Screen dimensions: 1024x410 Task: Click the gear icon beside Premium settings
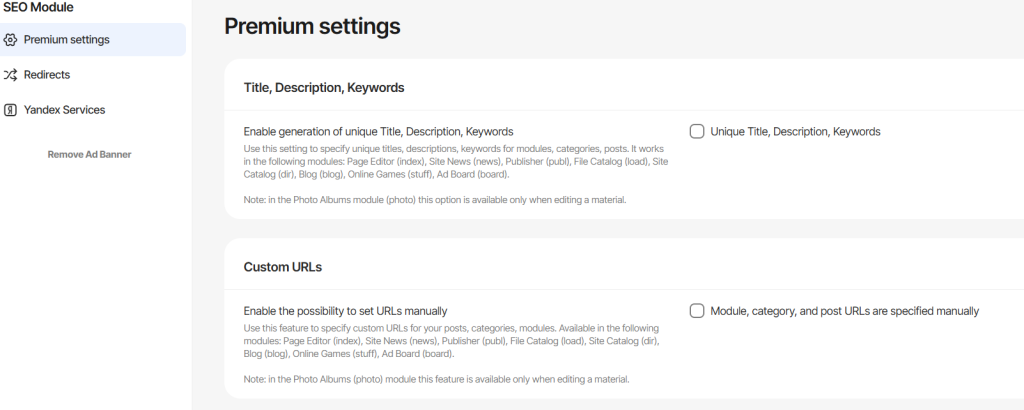click(10, 40)
